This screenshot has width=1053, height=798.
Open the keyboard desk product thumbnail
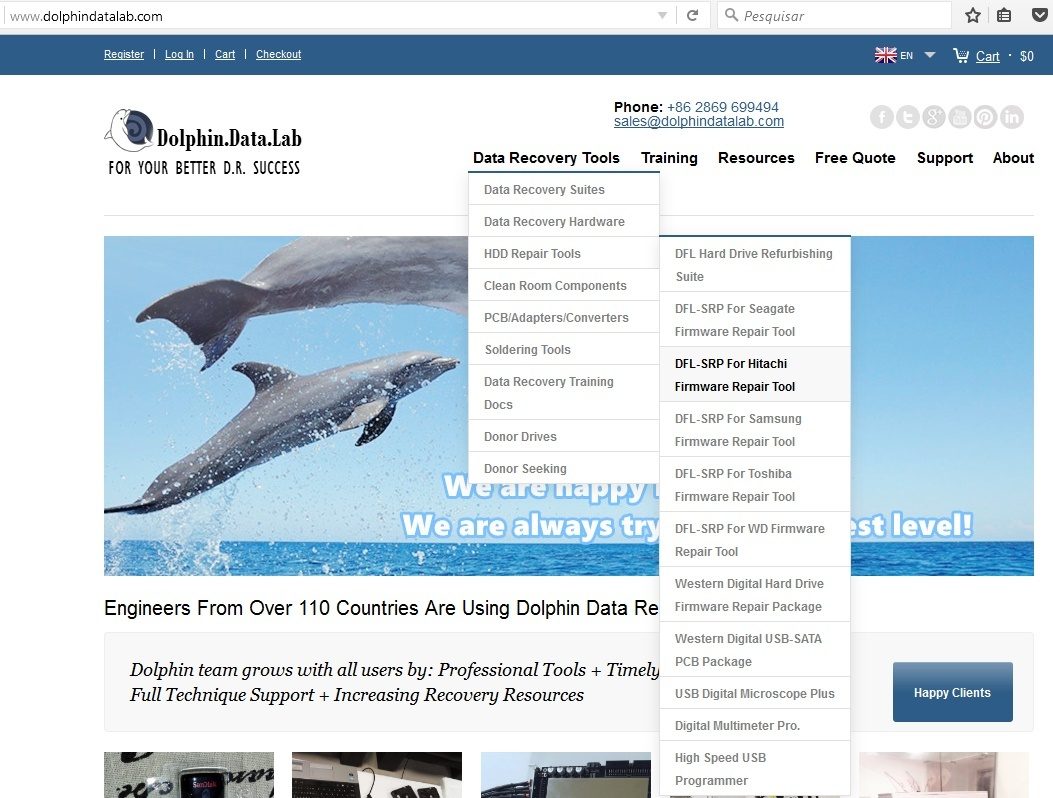[x=377, y=775]
